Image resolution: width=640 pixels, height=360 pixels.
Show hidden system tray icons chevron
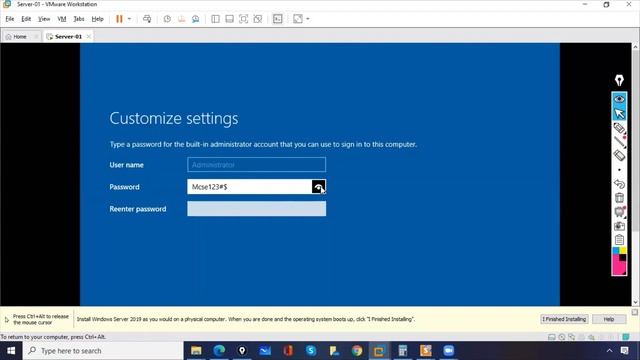609,351
